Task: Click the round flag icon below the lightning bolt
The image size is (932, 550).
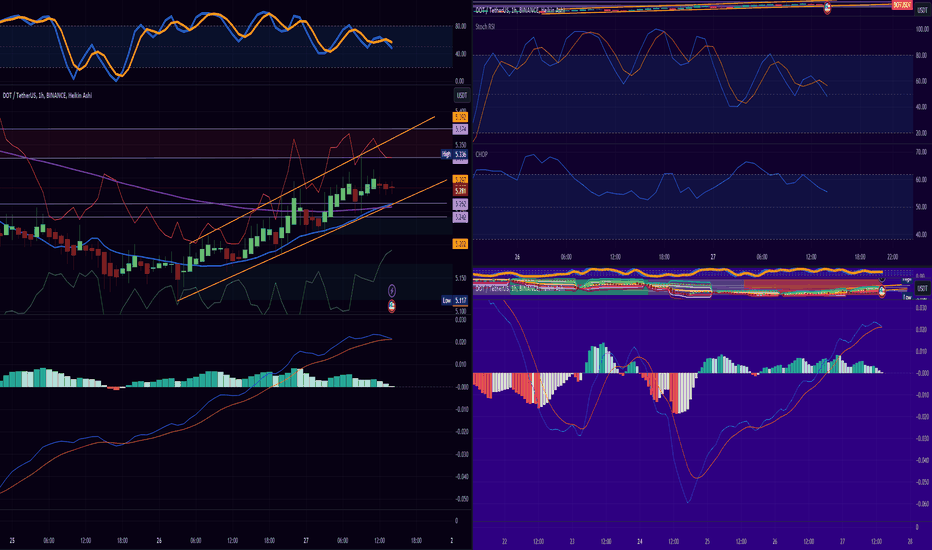Action: click(x=392, y=306)
